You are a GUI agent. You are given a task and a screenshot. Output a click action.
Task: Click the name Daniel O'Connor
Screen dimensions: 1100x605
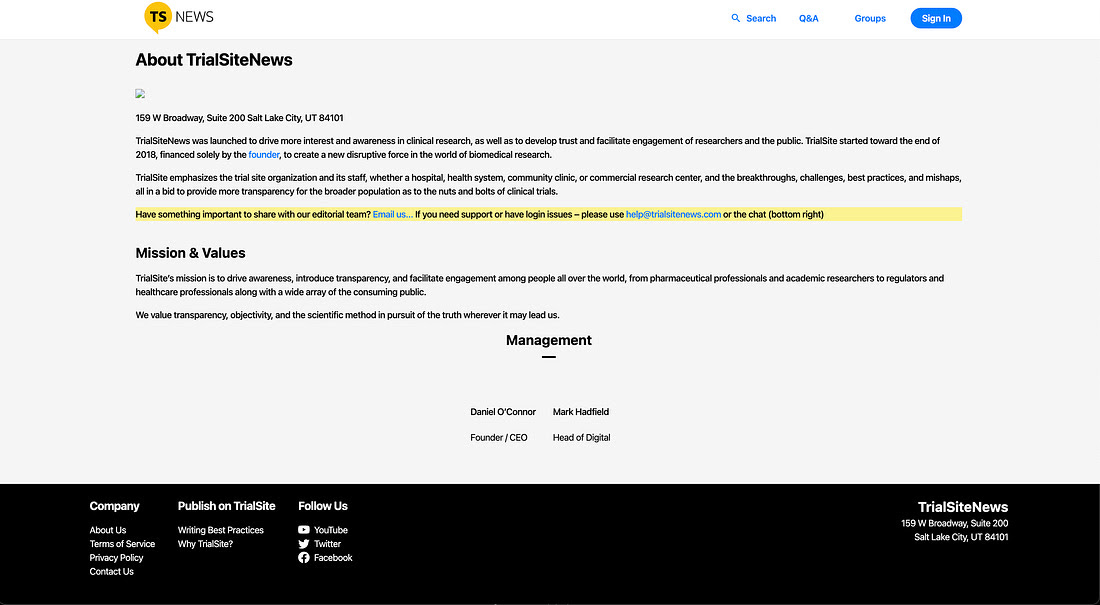(x=503, y=412)
